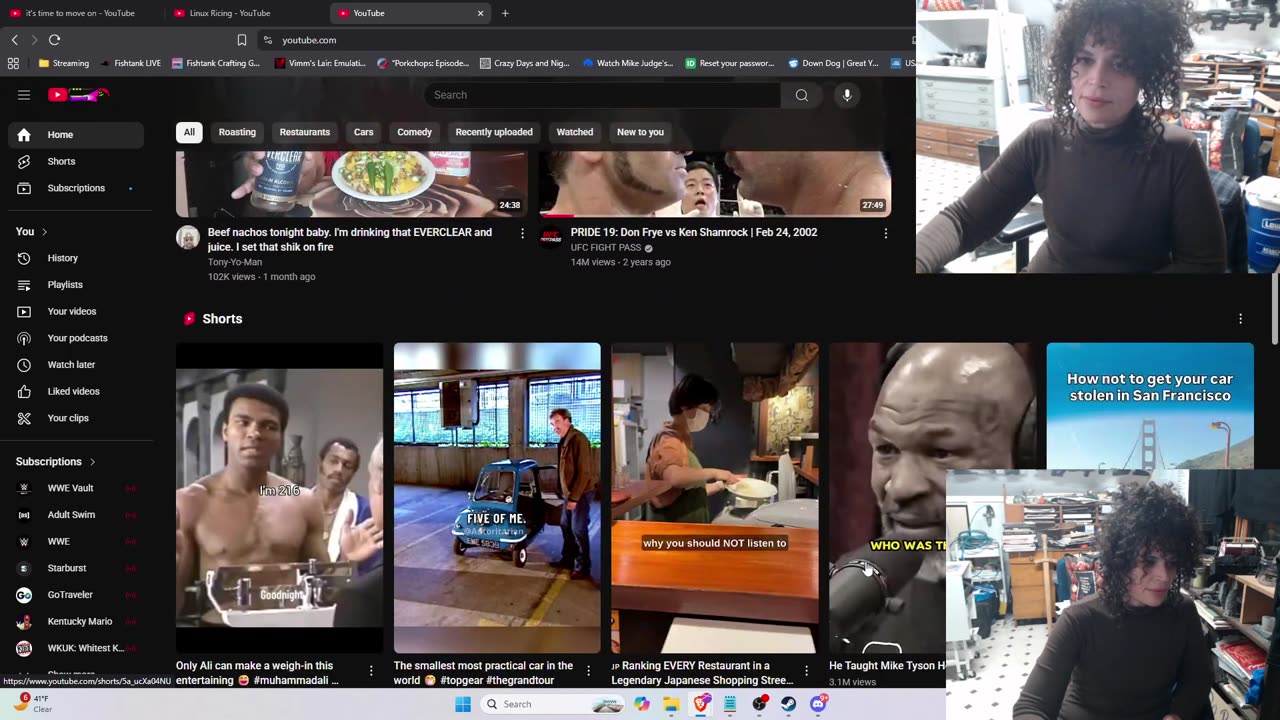Select the Roasting filter chip

click(x=237, y=132)
